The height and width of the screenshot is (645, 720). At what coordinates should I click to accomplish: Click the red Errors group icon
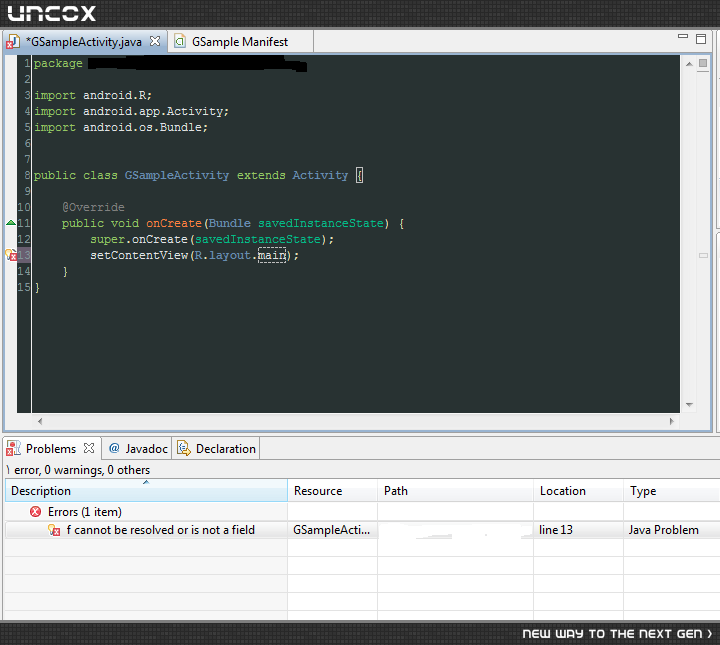point(35,511)
